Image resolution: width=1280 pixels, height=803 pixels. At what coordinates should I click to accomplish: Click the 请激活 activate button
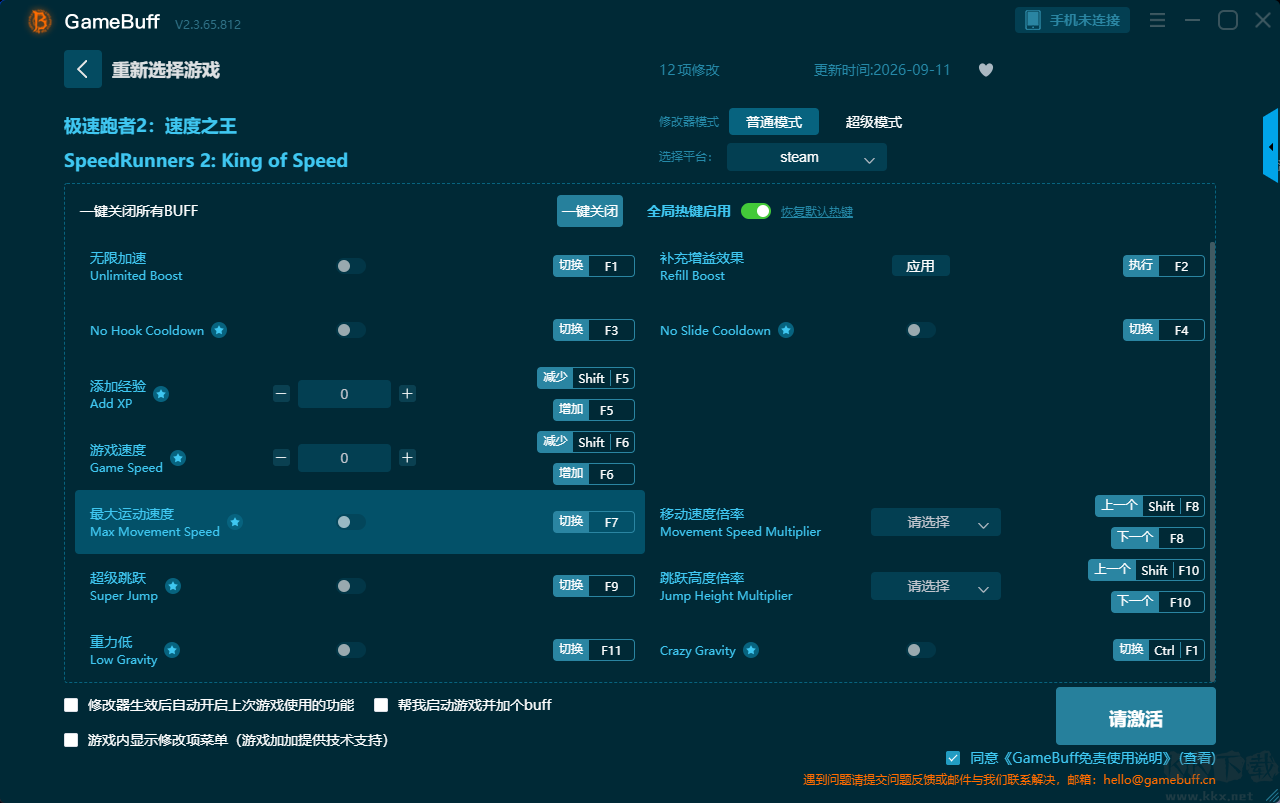tap(1136, 716)
